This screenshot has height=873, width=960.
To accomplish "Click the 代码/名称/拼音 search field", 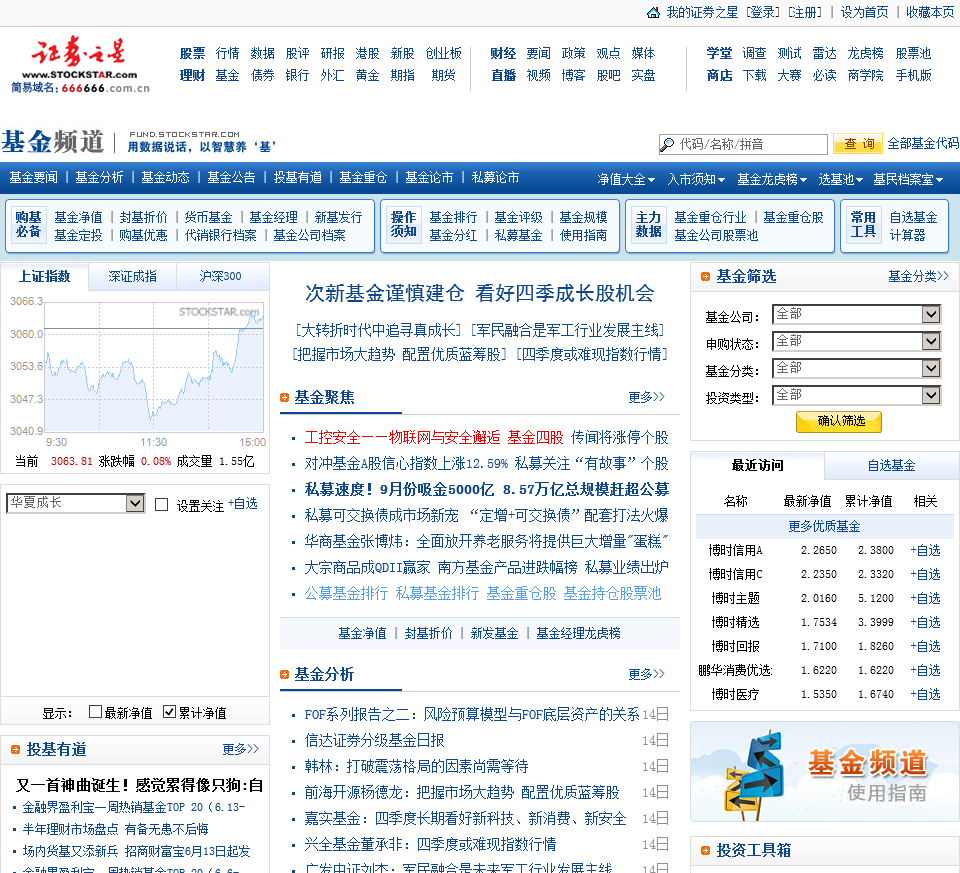I will [743, 144].
